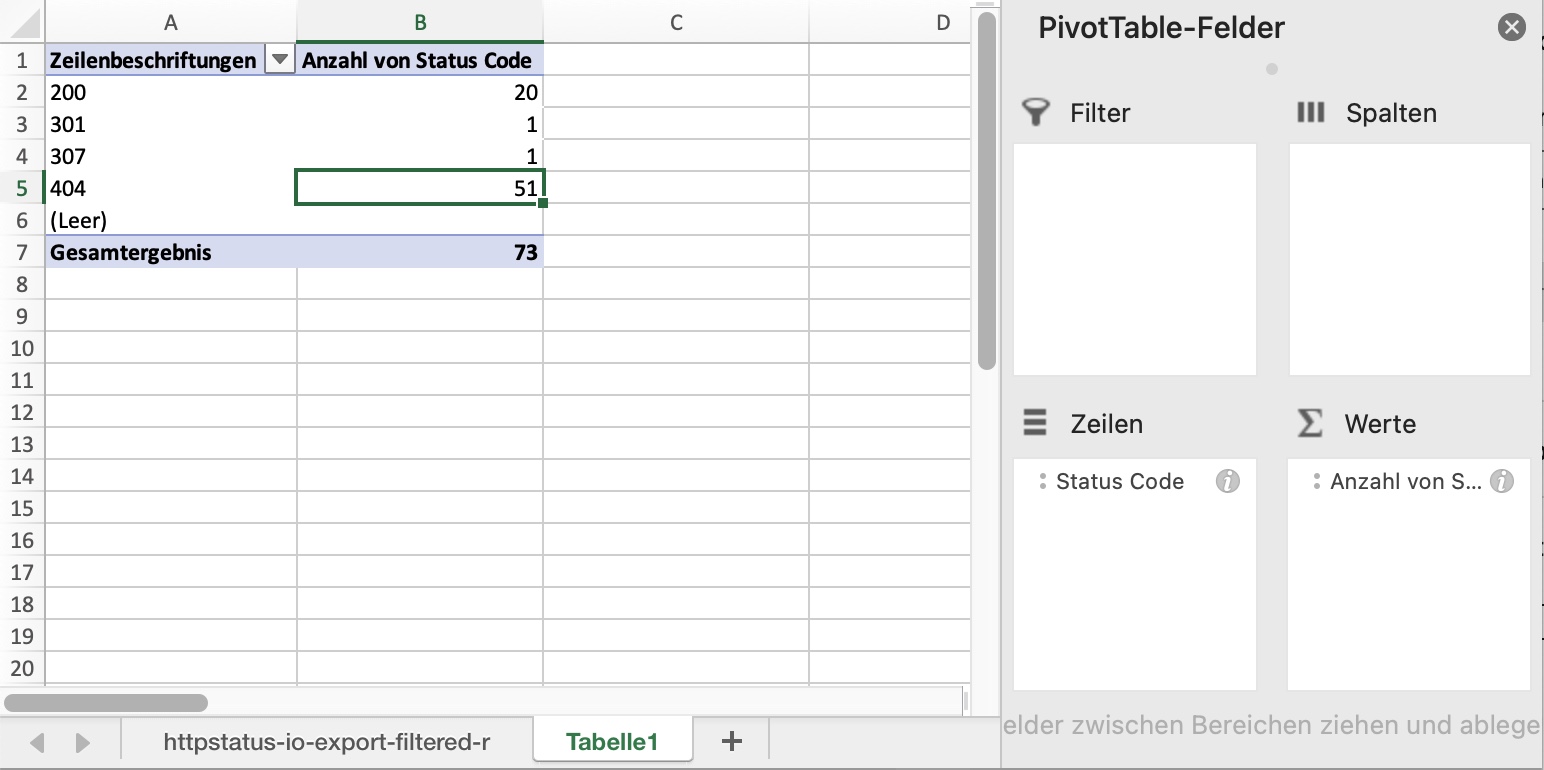Close the PivotTable-Felder panel
This screenshot has height=770, width=1544.
1511,28
